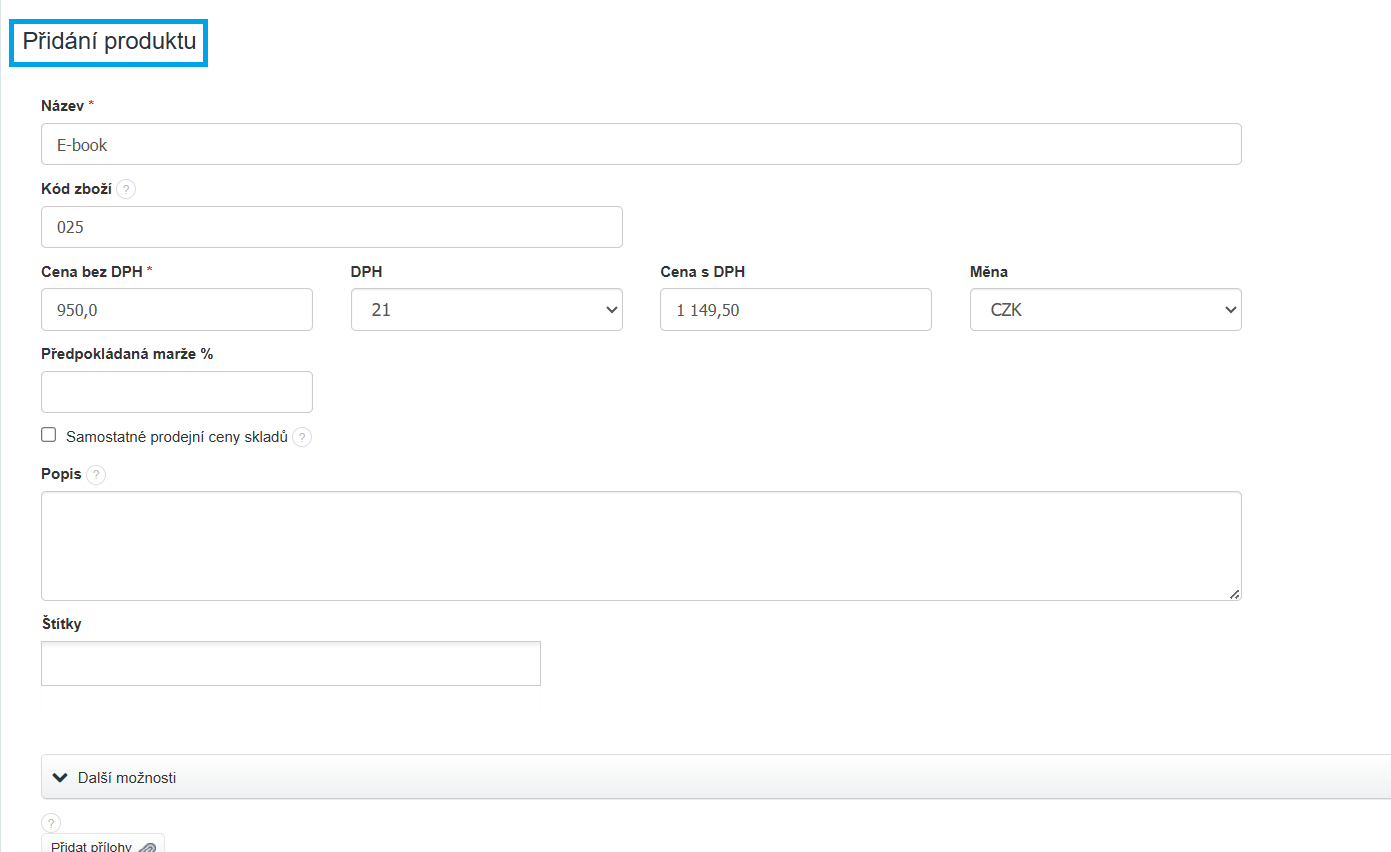Expand the Další možnosti section

pyautogui.click(x=716, y=777)
